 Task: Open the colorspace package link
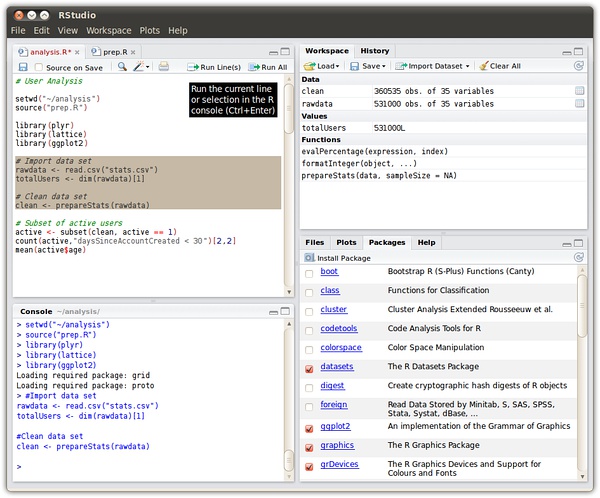pos(341,348)
